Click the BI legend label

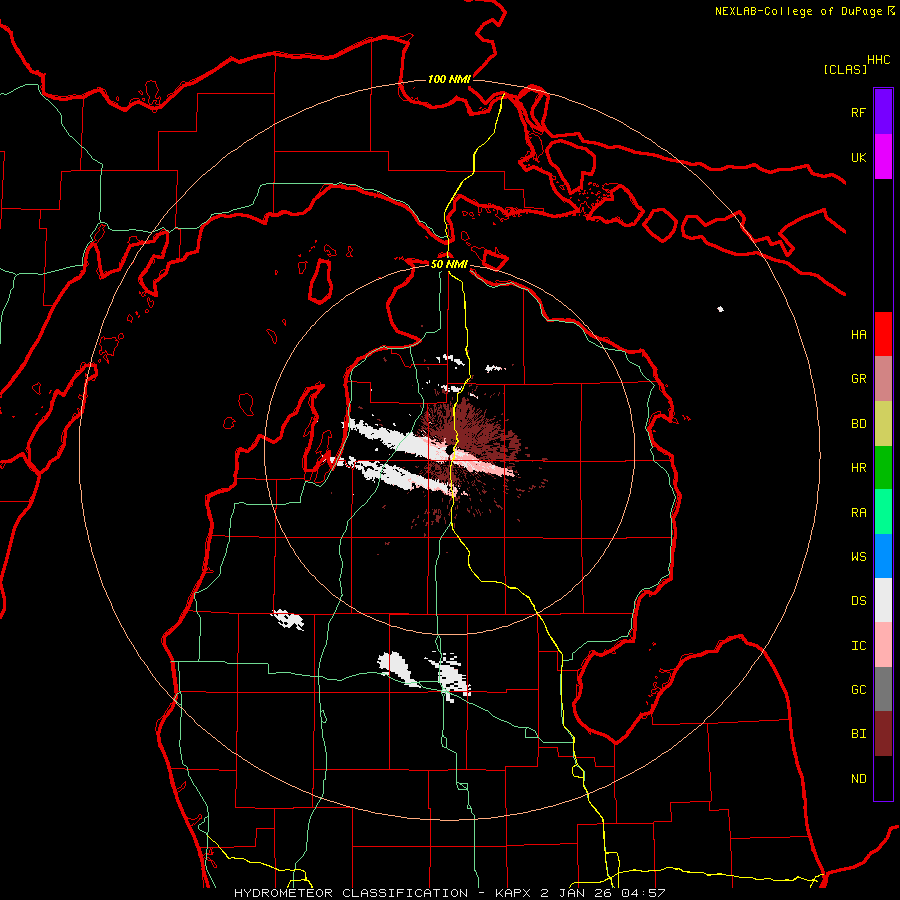coord(858,734)
